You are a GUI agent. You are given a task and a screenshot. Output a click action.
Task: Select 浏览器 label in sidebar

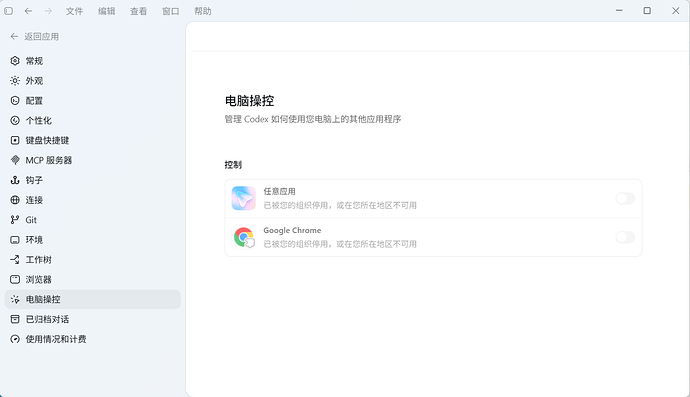(38, 279)
